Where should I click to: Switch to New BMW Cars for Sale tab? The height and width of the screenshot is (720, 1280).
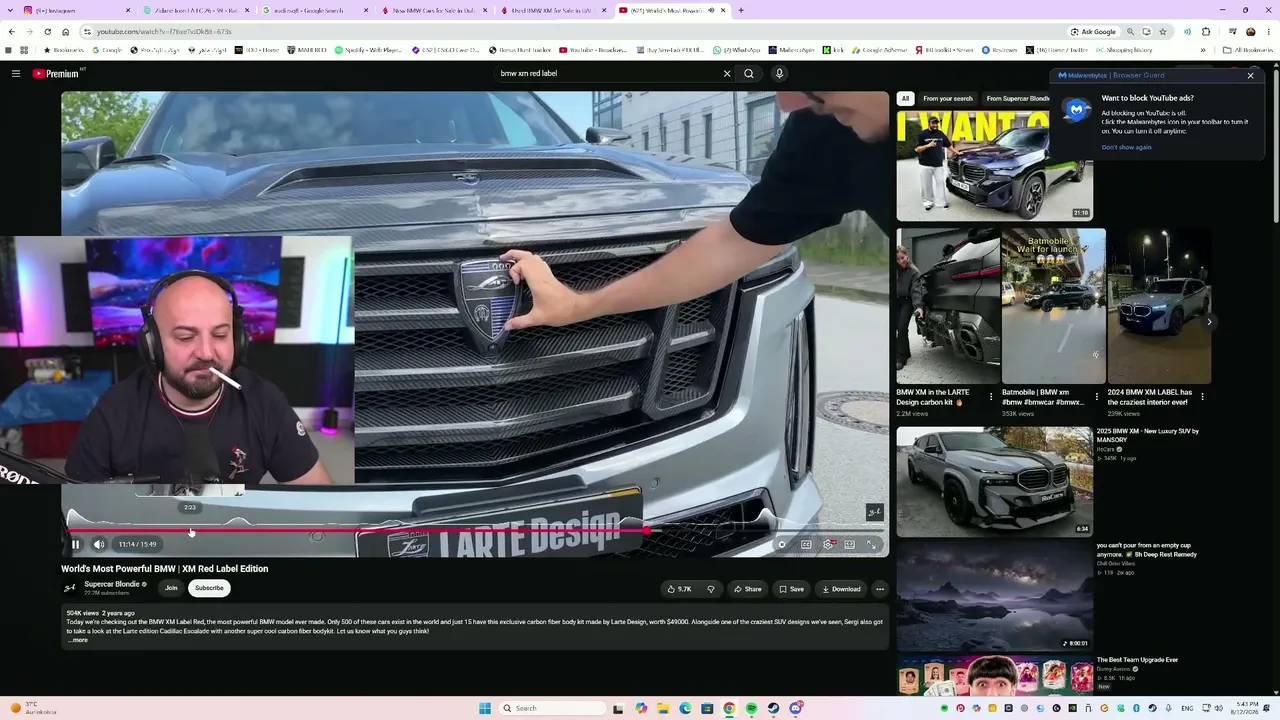434,10
